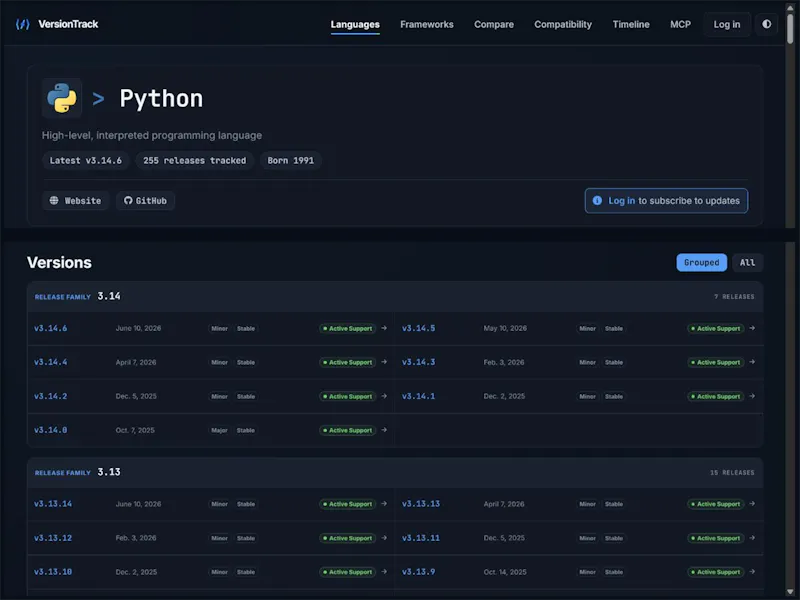Open the Compatibility nav tab
Screen dimensions: 800x600
[x=563, y=24]
